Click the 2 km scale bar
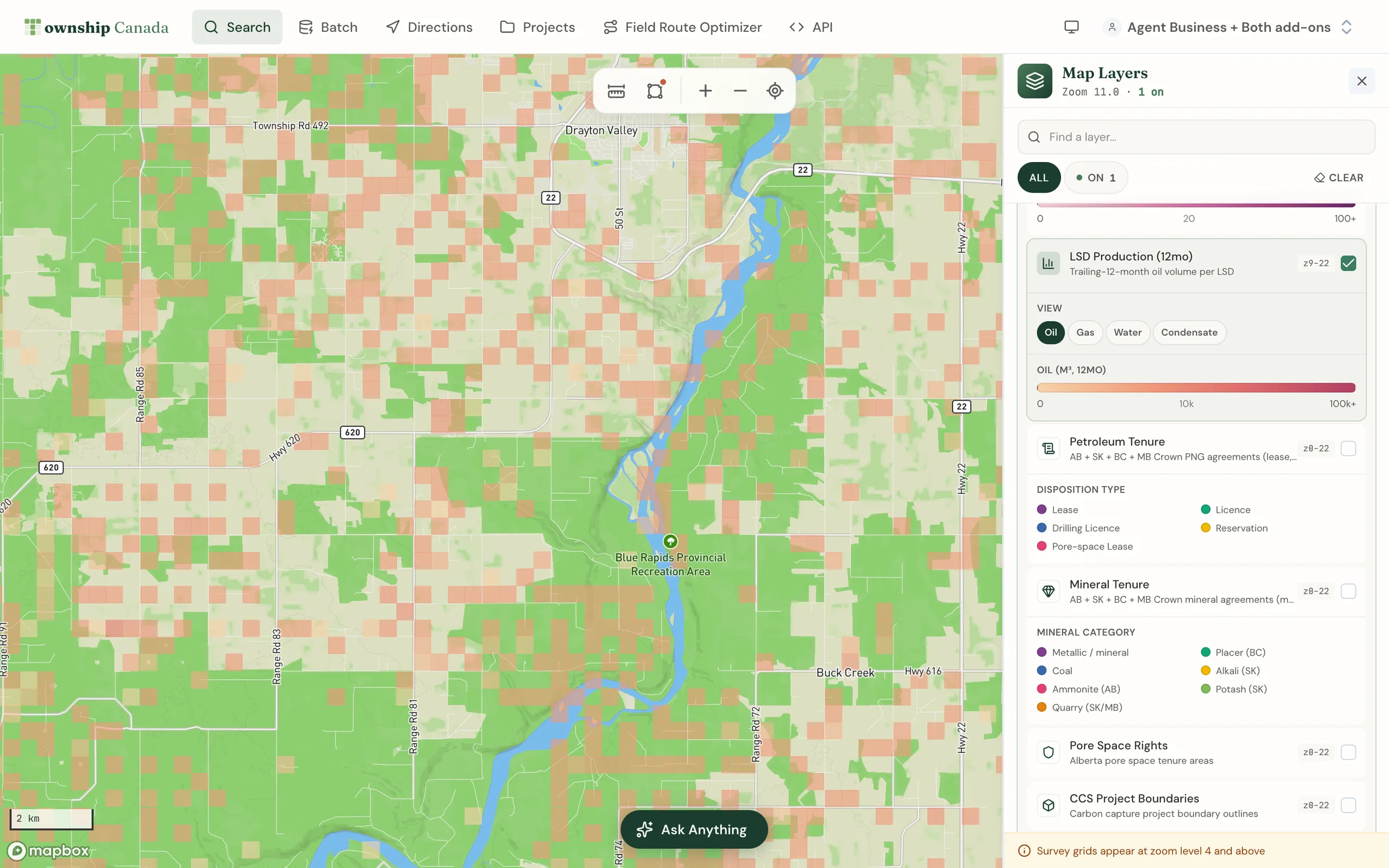1389x868 pixels. click(52, 818)
